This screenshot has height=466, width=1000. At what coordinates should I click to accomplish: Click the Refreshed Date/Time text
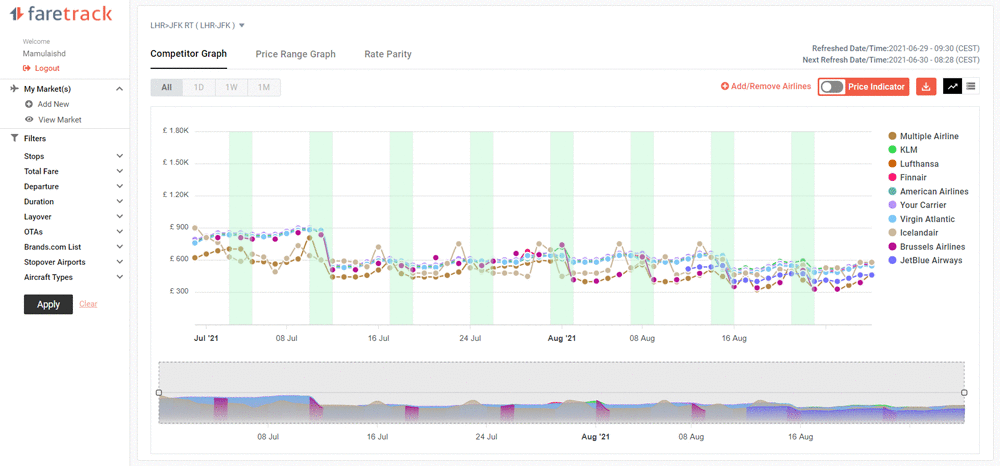(x=895, y=48)
